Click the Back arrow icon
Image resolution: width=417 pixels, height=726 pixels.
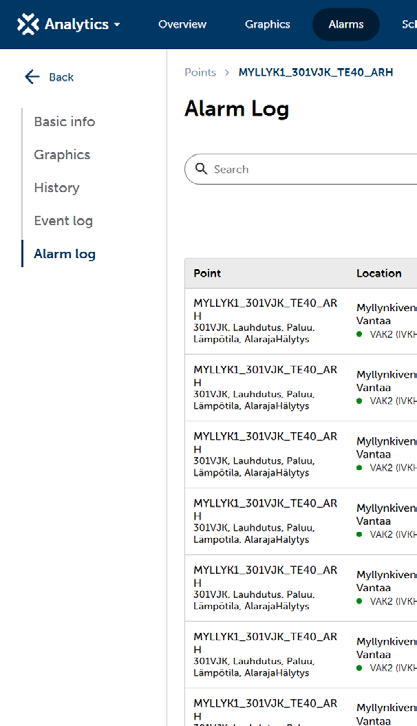[x=32, y=77]
